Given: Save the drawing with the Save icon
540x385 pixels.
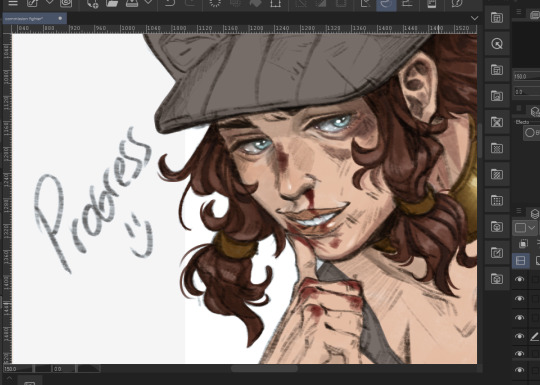Looking at the screenshot, I should click(132, 3).
